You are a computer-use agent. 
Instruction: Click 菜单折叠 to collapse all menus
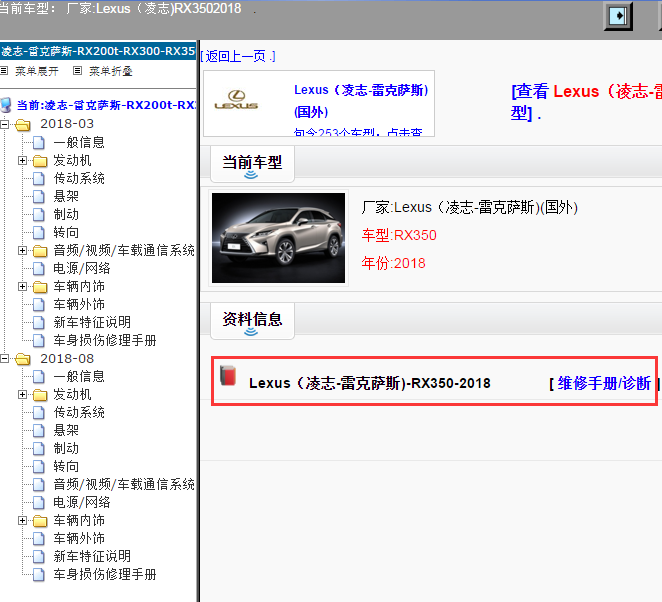tap(110, 71)
